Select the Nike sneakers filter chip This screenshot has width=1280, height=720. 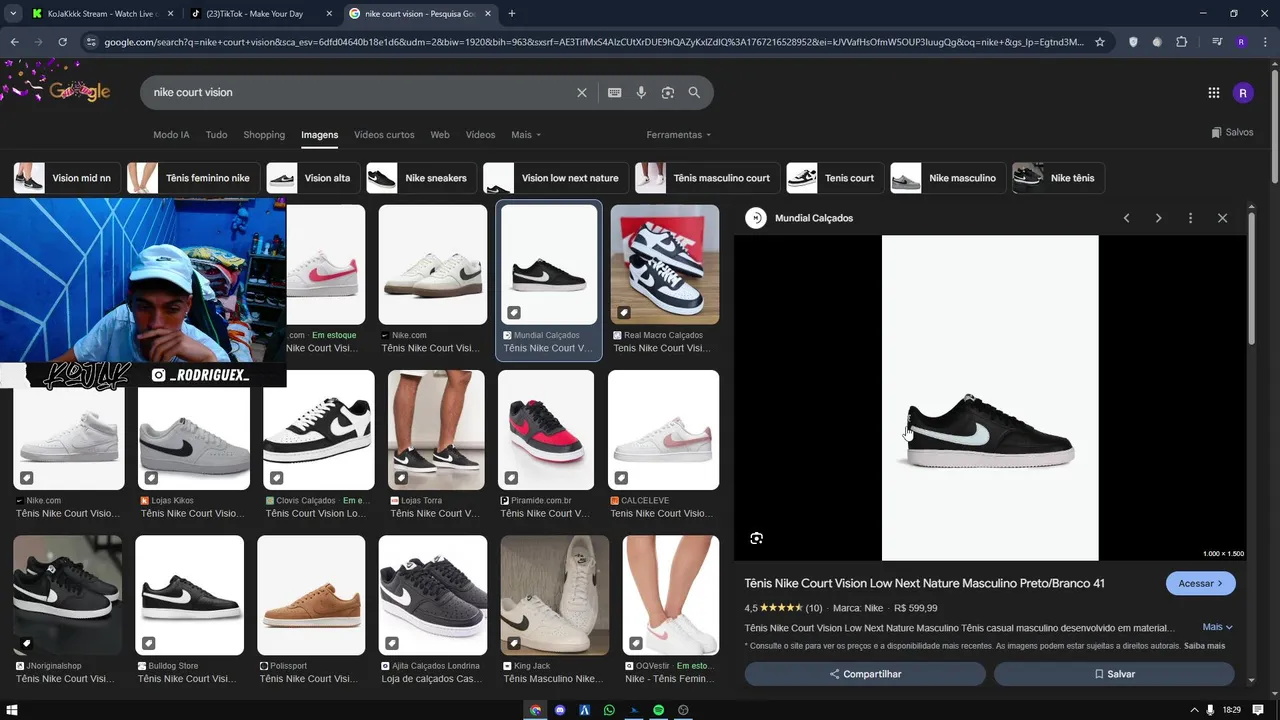click(422, 178)
